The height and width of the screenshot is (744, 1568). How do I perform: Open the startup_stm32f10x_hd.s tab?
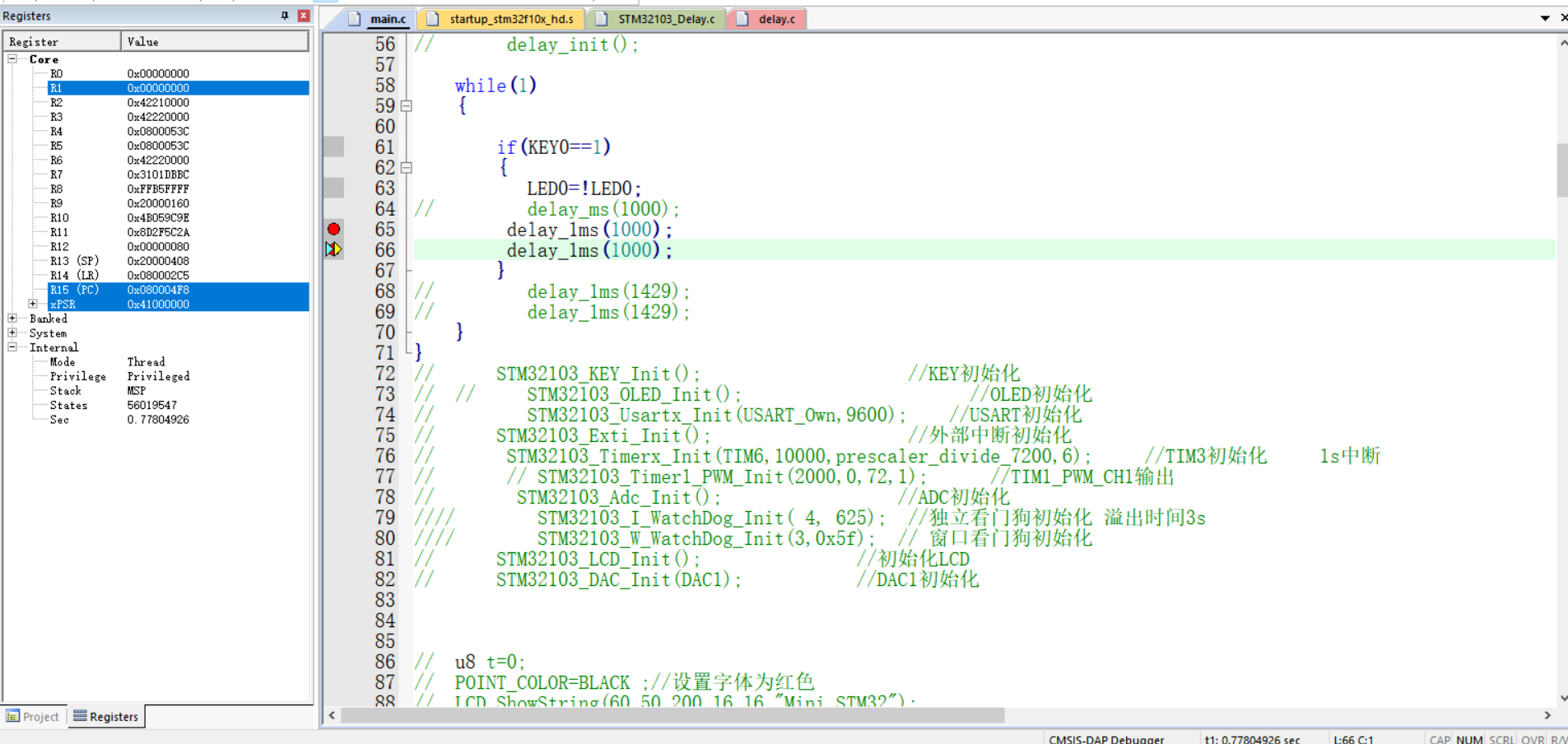tap(501, 19)
